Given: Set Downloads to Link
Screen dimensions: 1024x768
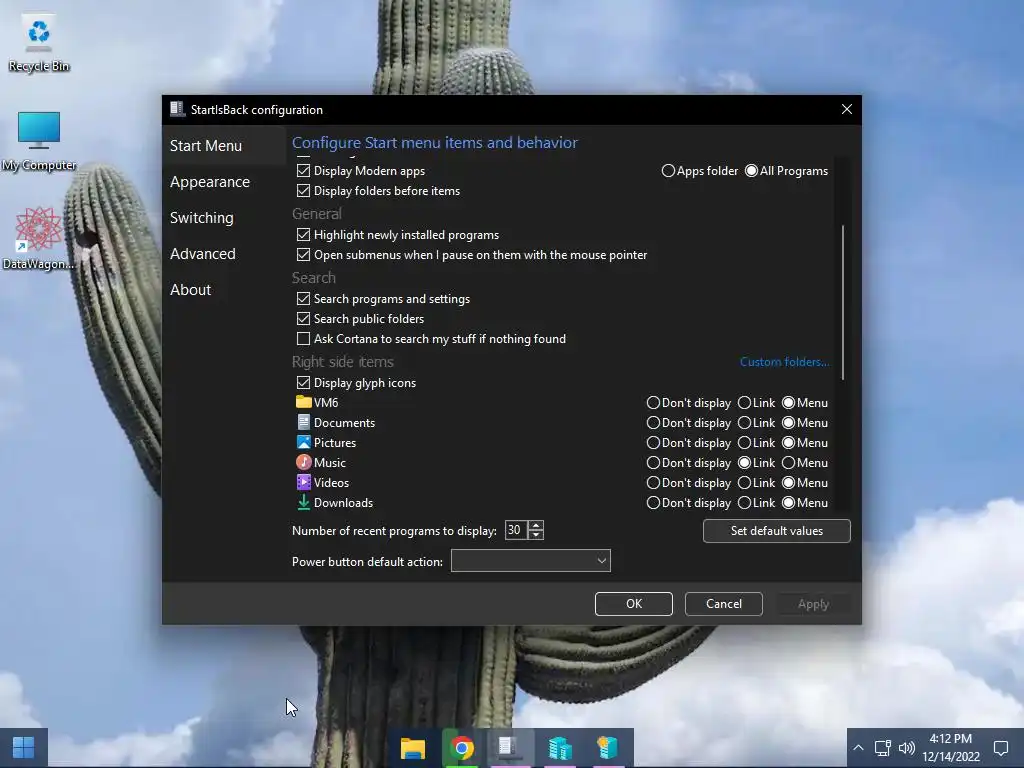Looking at the screenshot, I should point(744,503).
